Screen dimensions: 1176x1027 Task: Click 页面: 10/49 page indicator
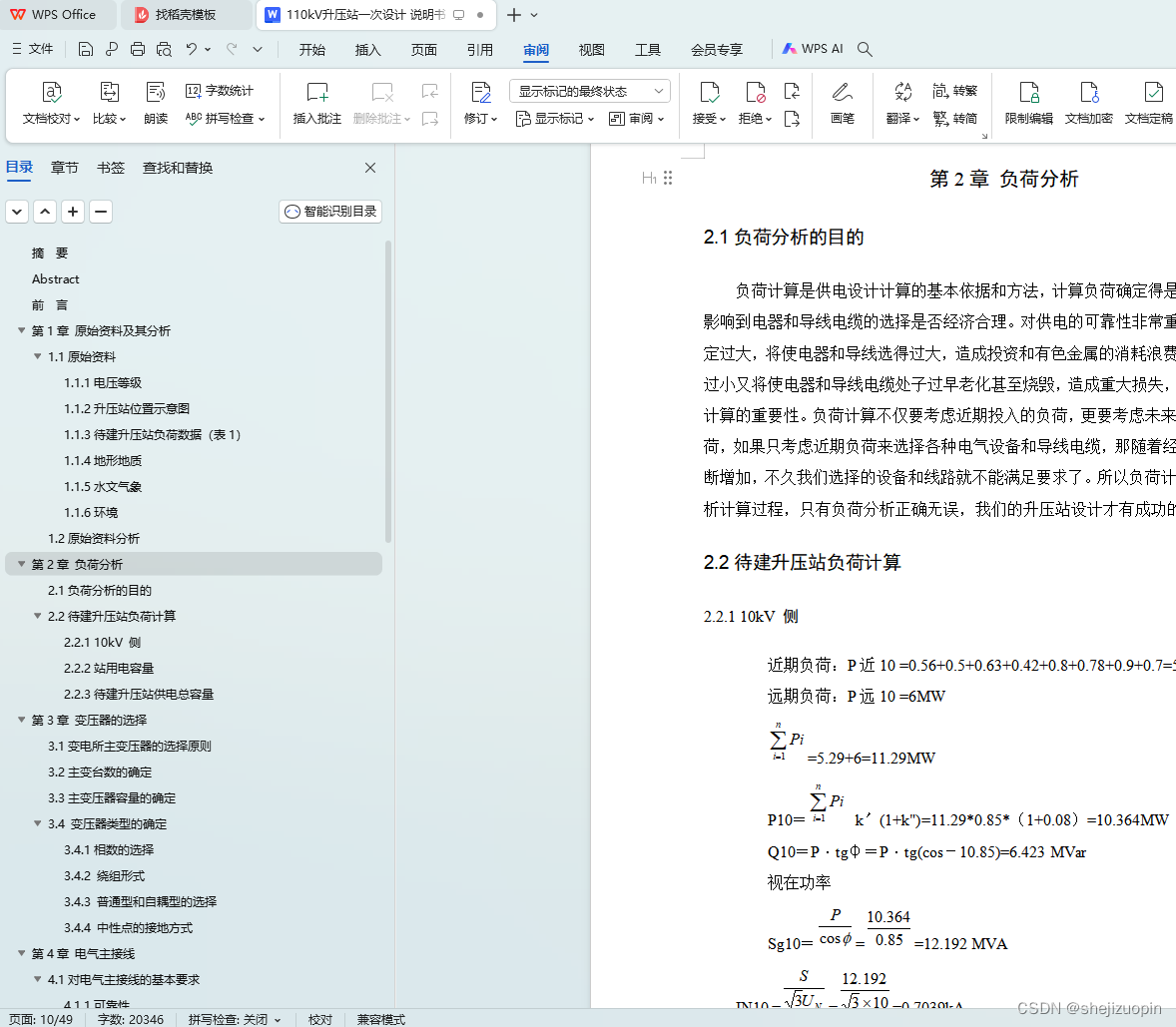click(x=41, y=1019)
